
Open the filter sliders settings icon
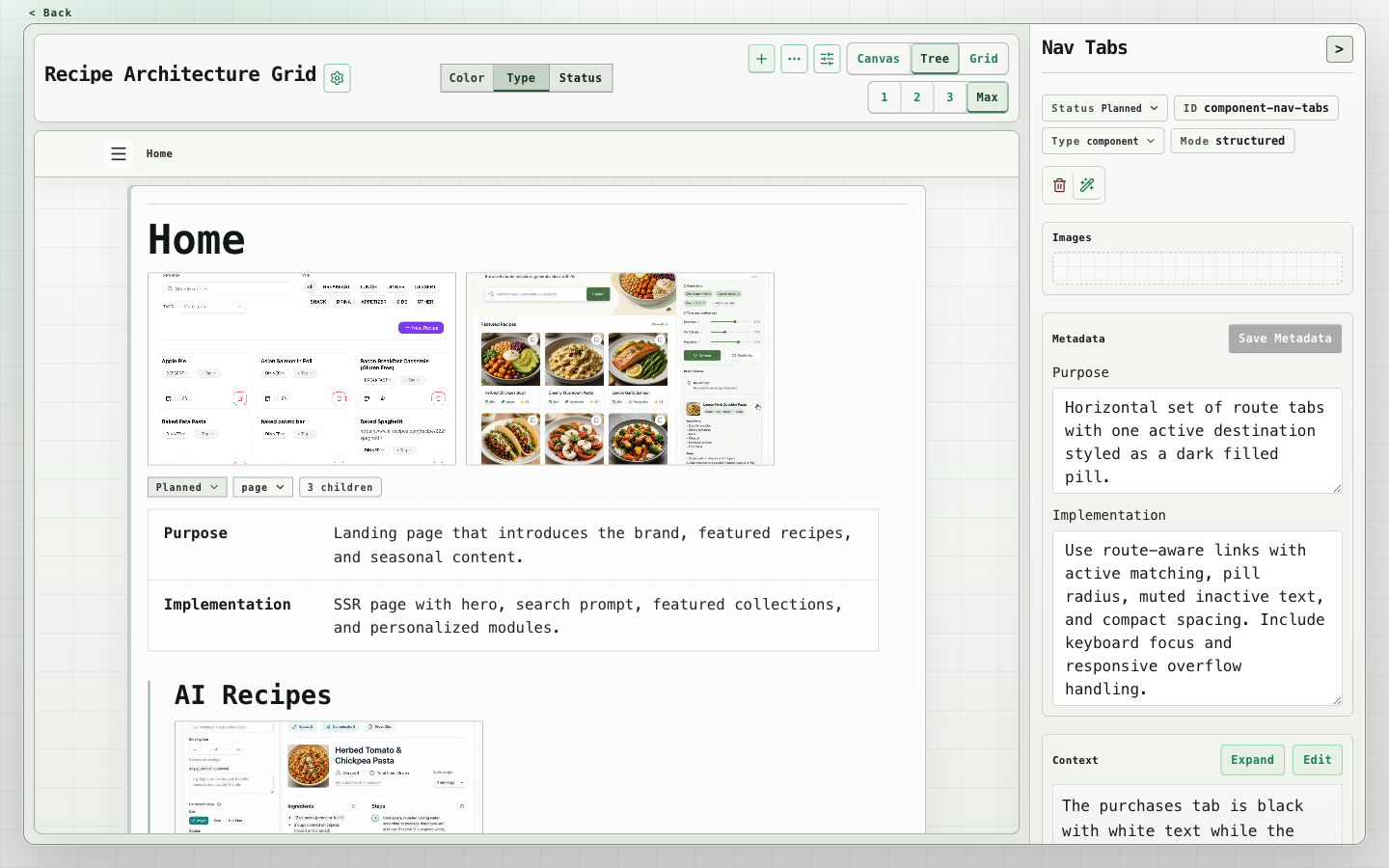point(827,59)
